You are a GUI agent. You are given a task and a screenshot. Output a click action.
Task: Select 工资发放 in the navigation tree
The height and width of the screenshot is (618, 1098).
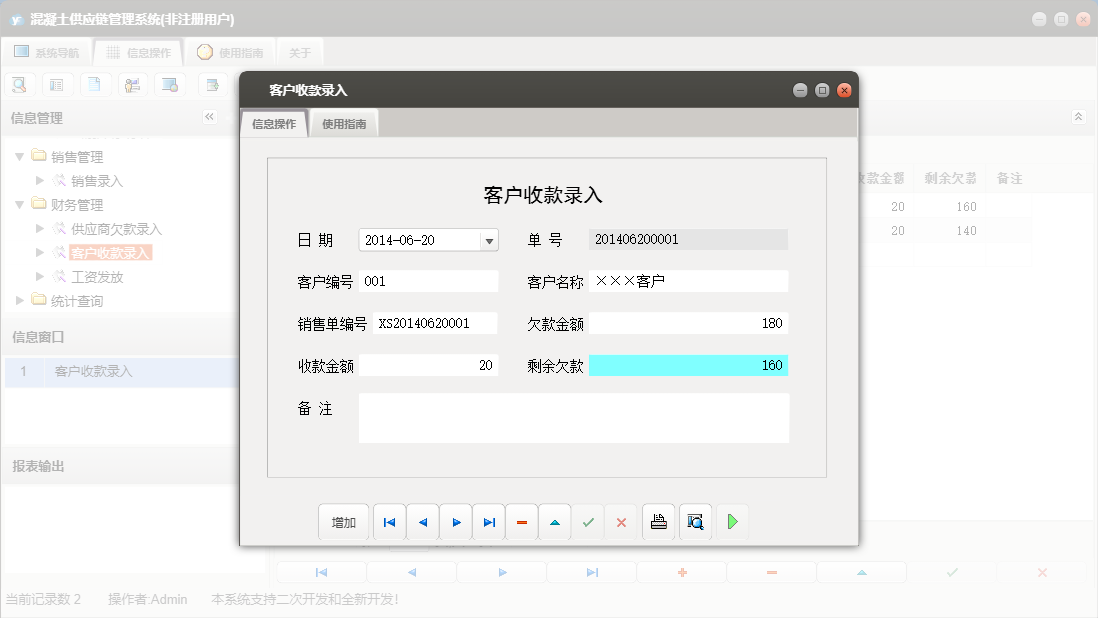(x=94, y=277)
